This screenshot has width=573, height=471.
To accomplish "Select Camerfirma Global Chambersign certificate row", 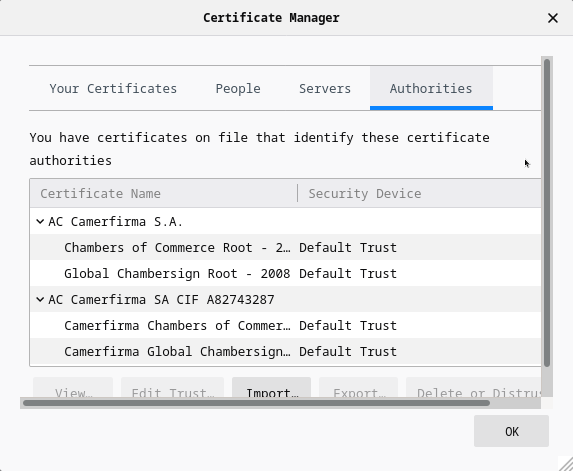I will pyautogui.click(x=285, y=352).
